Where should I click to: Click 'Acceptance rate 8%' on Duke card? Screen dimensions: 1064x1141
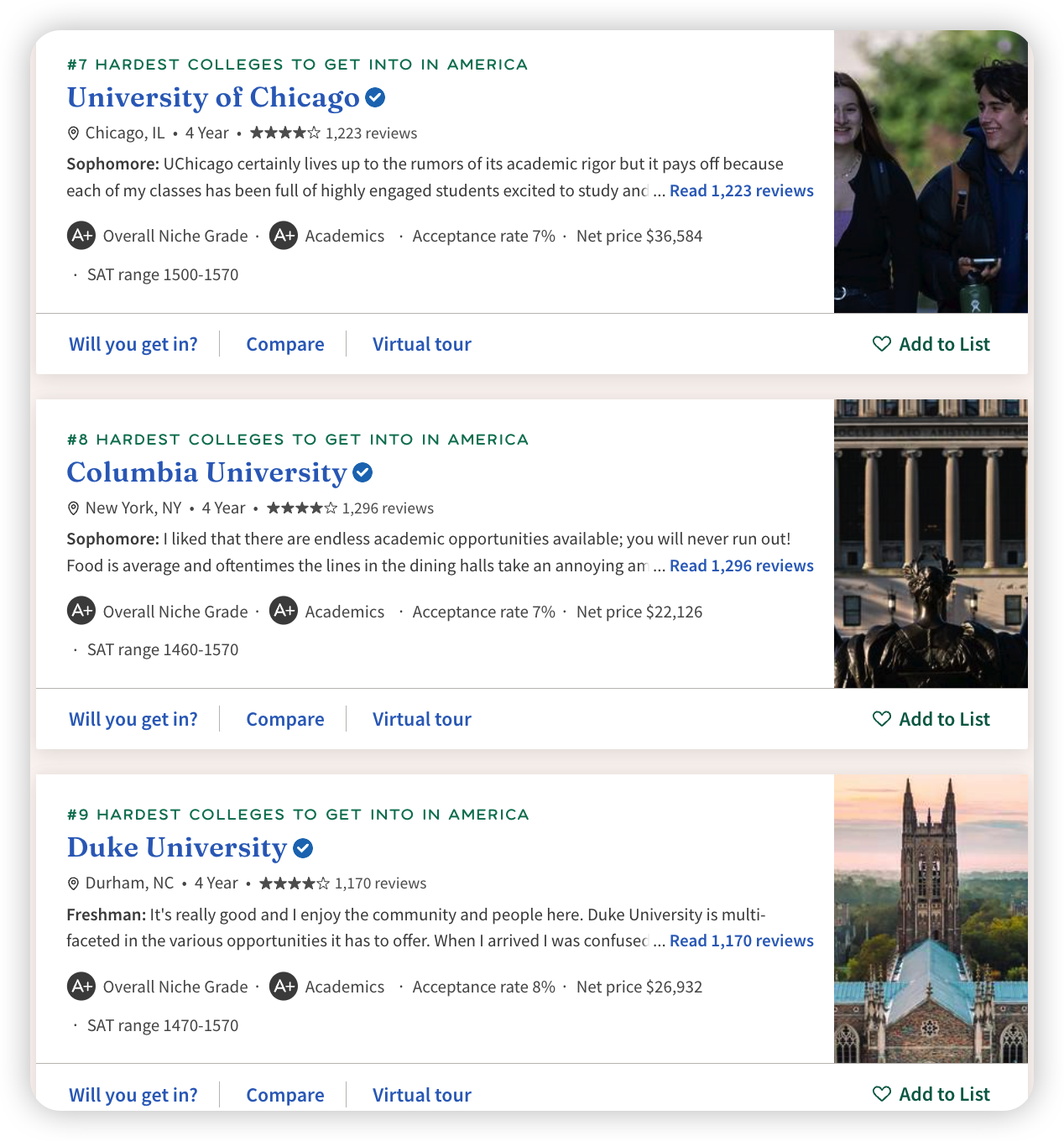click(x=484, y=987)
